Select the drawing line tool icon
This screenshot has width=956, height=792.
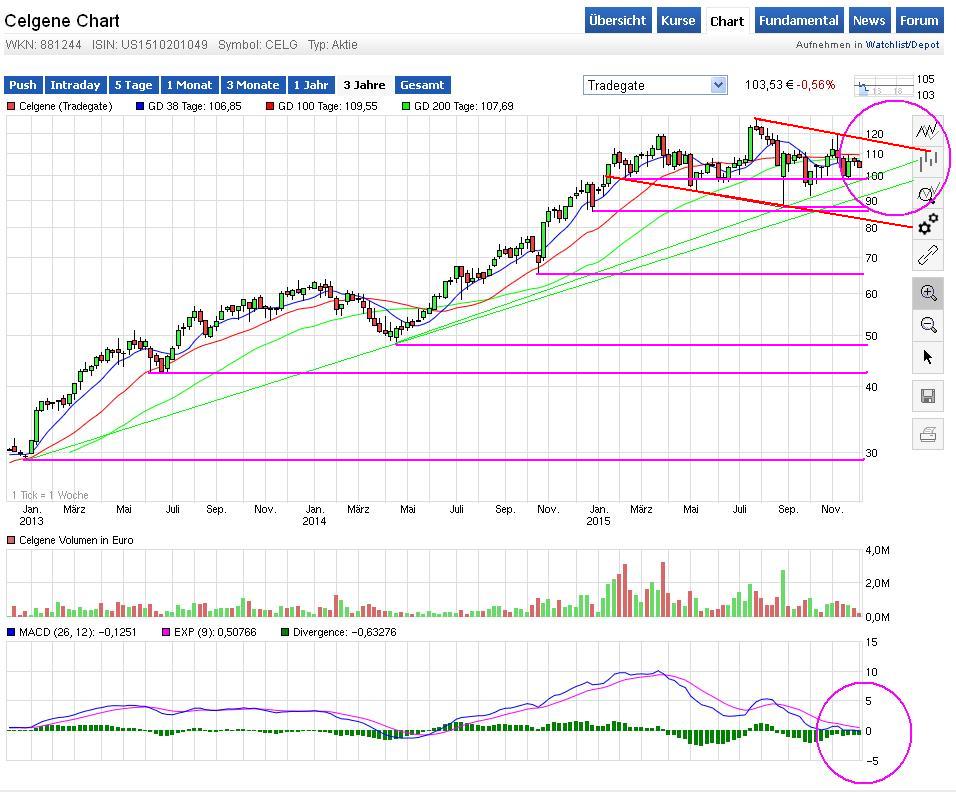tap(928, 255)
